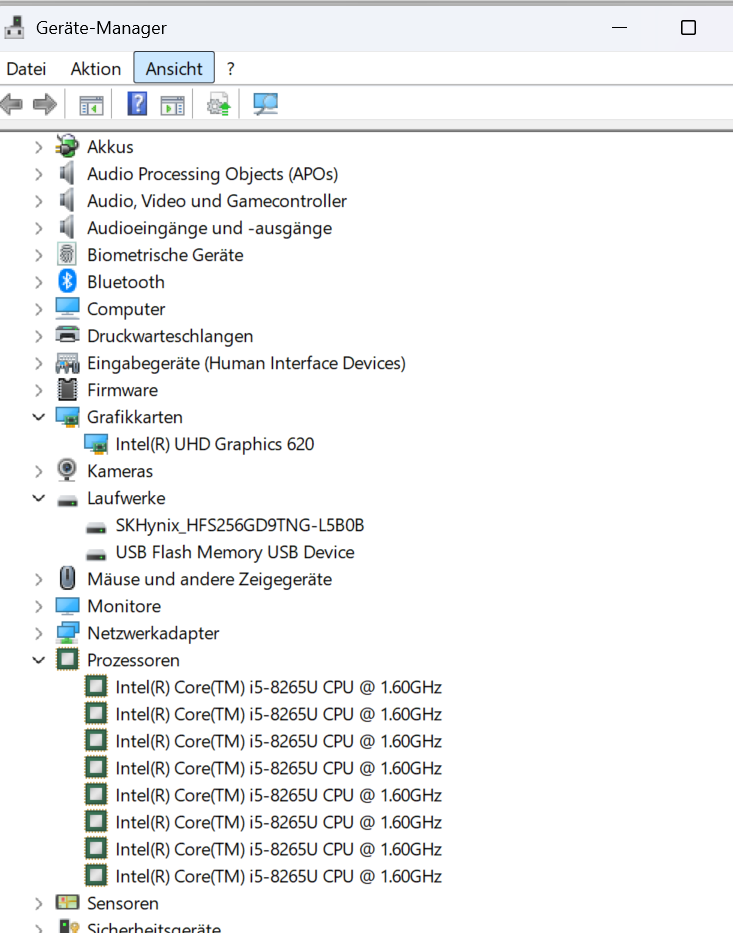Click the Mäuse und andere Zeigegeräte mouse icon
733x933 pixels.
[67, 578]
